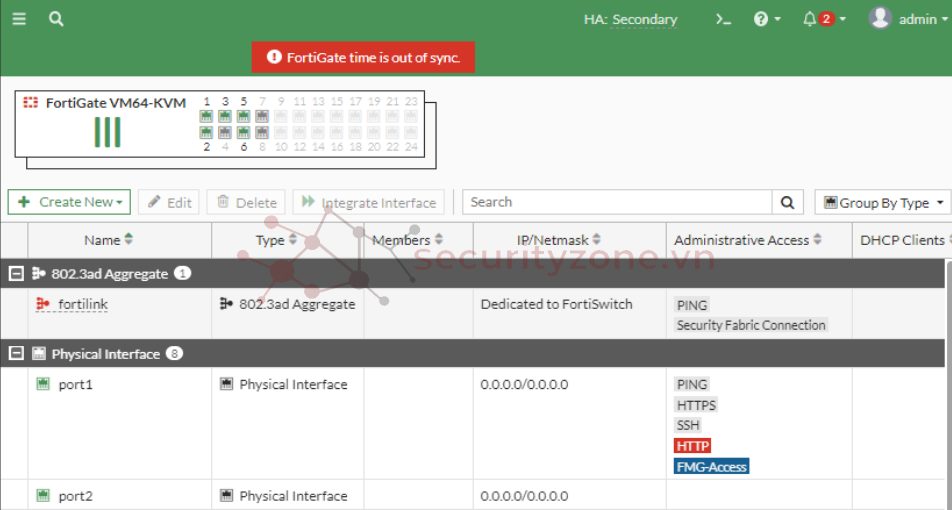
Task: Click the fortilink aggregate red icon
Action: tap(42, 304)
